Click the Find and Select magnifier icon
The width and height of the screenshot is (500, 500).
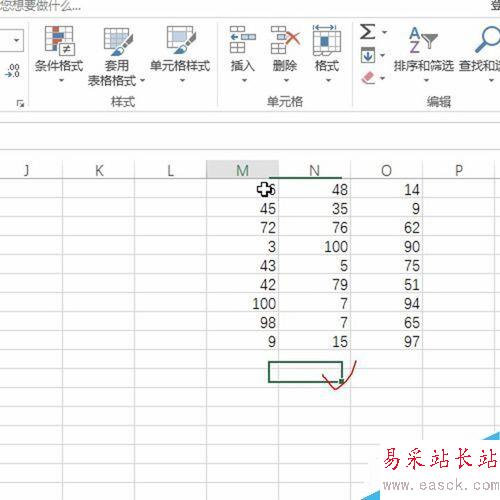coord(487,39)
